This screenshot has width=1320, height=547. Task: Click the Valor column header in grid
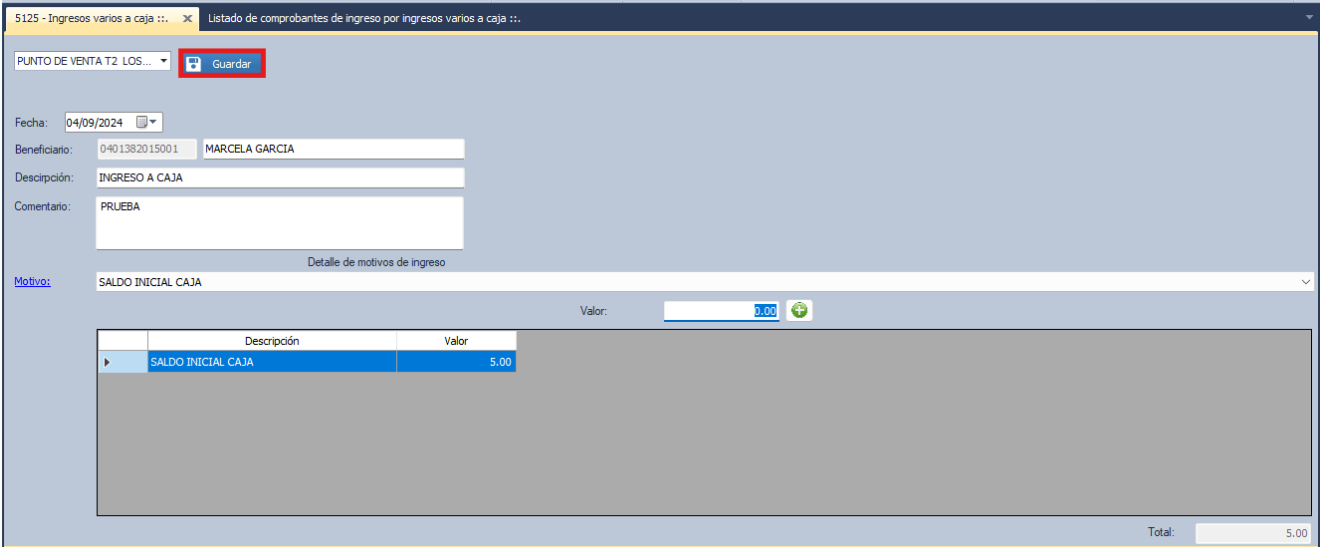click(x=456, y=341)
